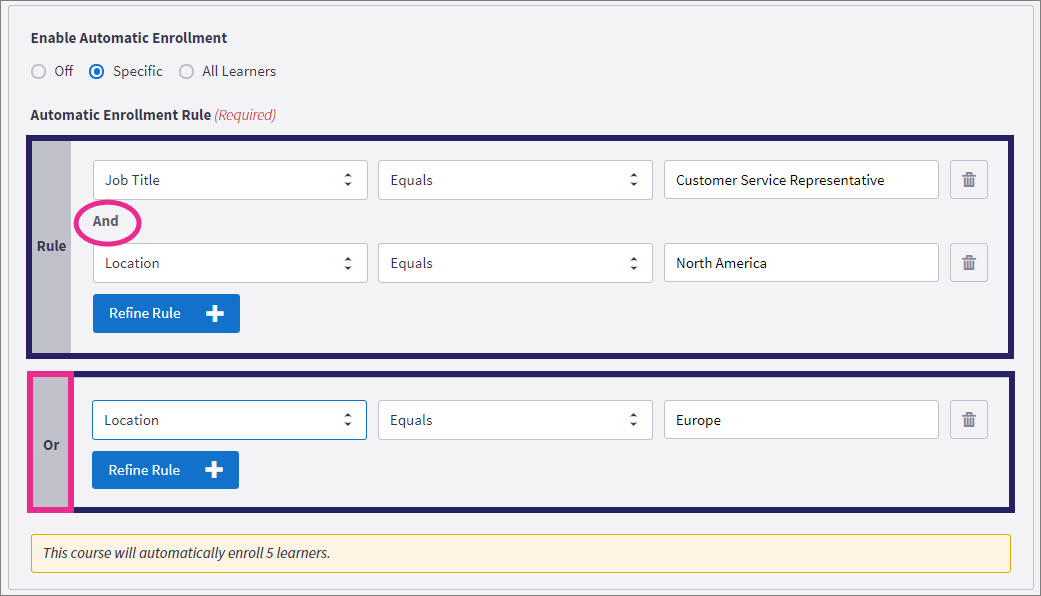Screen dimensions: 1041x596
Task: Click the plus icon in the Or rule
Action: [213, 470]
